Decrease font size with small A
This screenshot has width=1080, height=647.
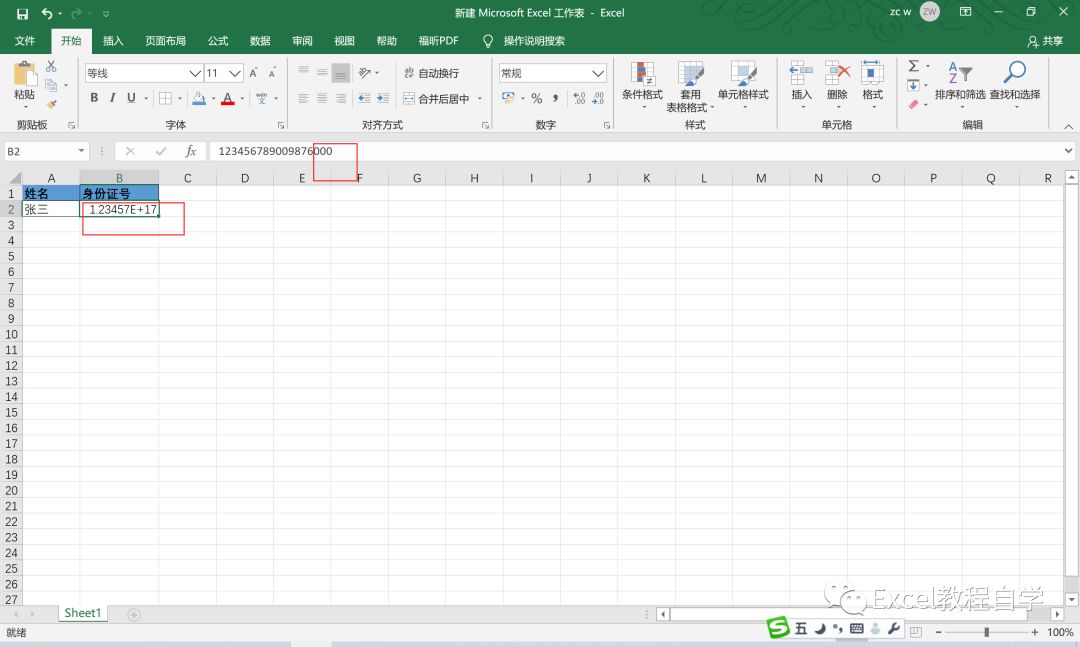(272, 73)
